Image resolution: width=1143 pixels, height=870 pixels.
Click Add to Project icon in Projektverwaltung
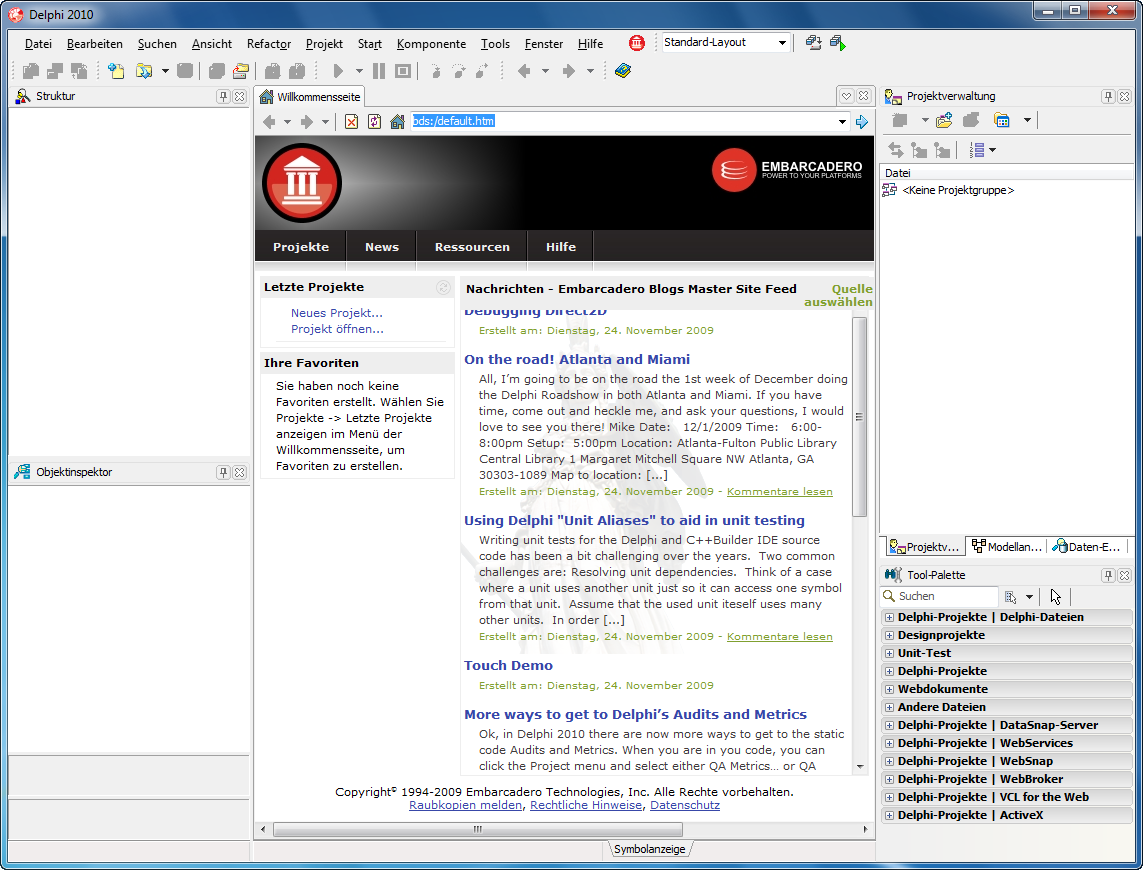[x=944, y=120]
